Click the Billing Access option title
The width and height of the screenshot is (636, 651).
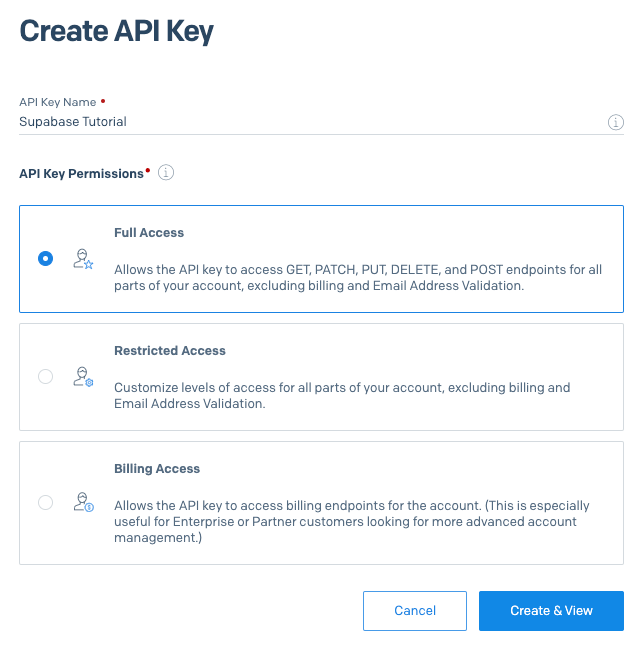pyautogui.click(x=157, y=469)
